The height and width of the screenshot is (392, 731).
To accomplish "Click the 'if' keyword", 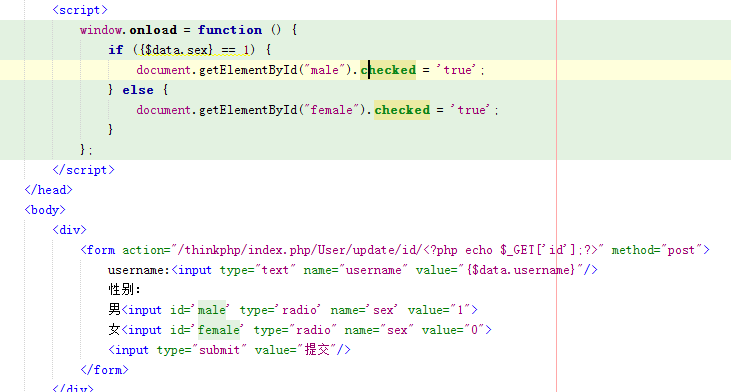I will coord(116,50).
